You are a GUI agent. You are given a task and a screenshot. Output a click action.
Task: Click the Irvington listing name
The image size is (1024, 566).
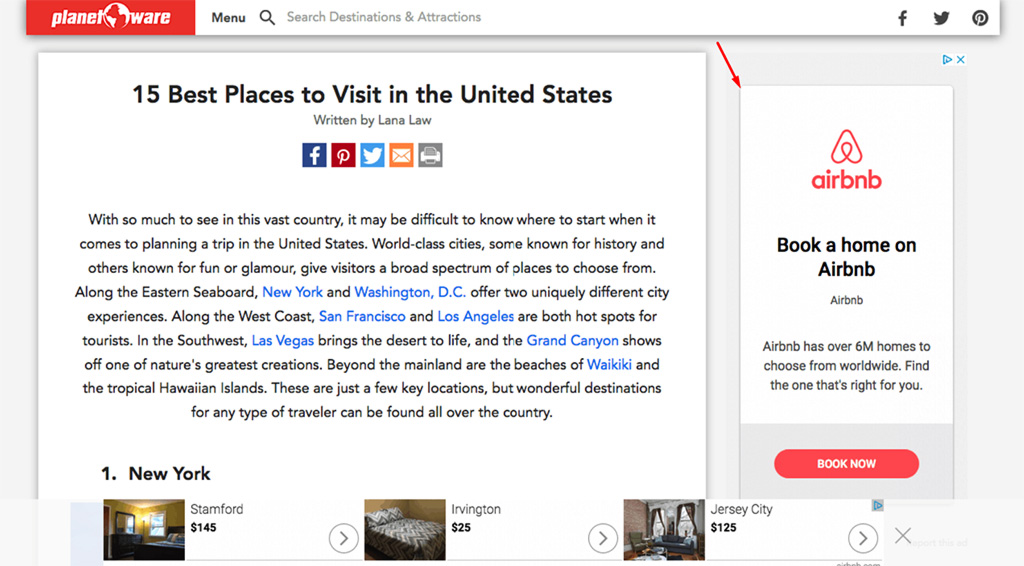pos(475,509)
